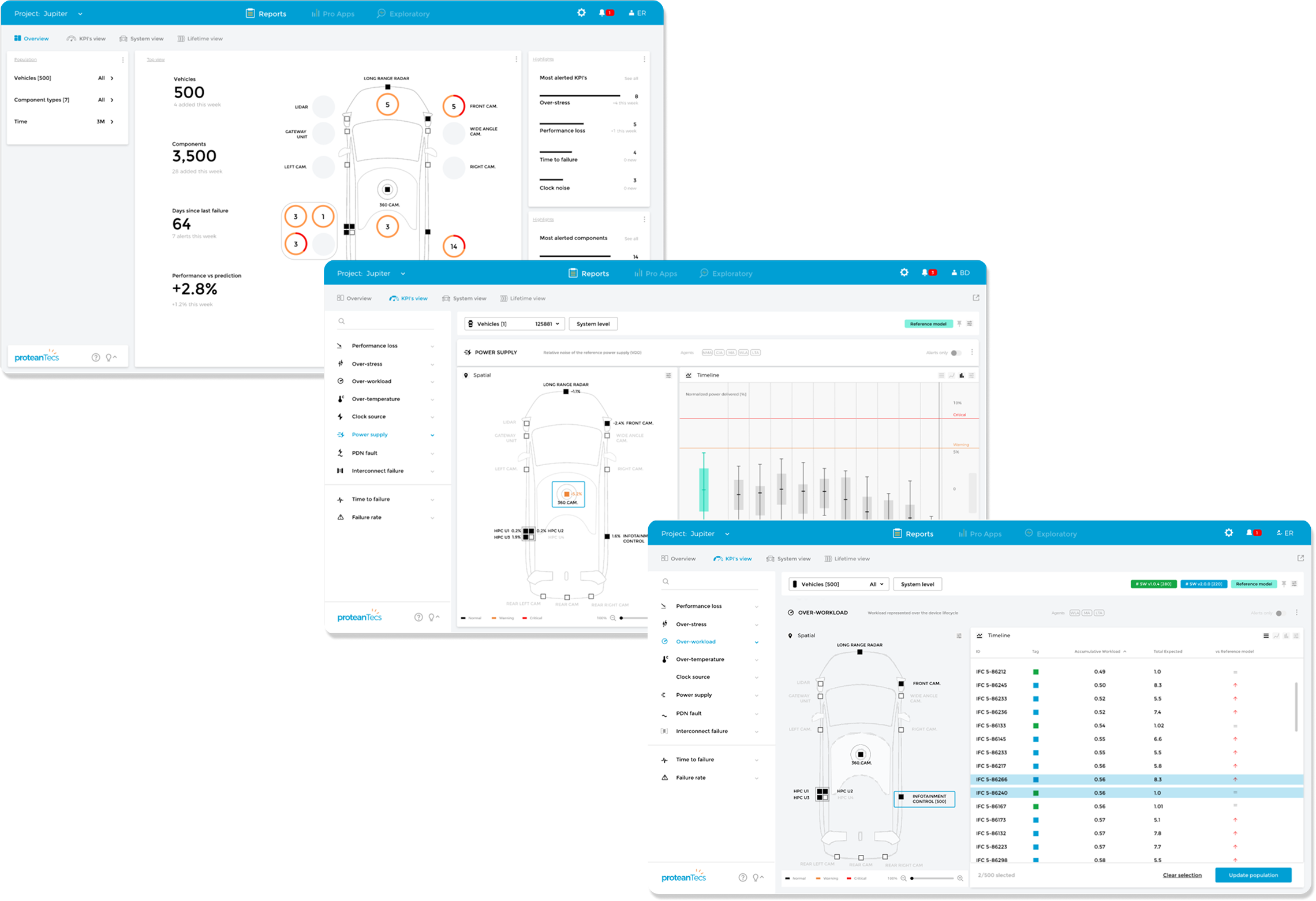
Task: Expand the Over-stress KPI section
Action: [x=757, y=624]
